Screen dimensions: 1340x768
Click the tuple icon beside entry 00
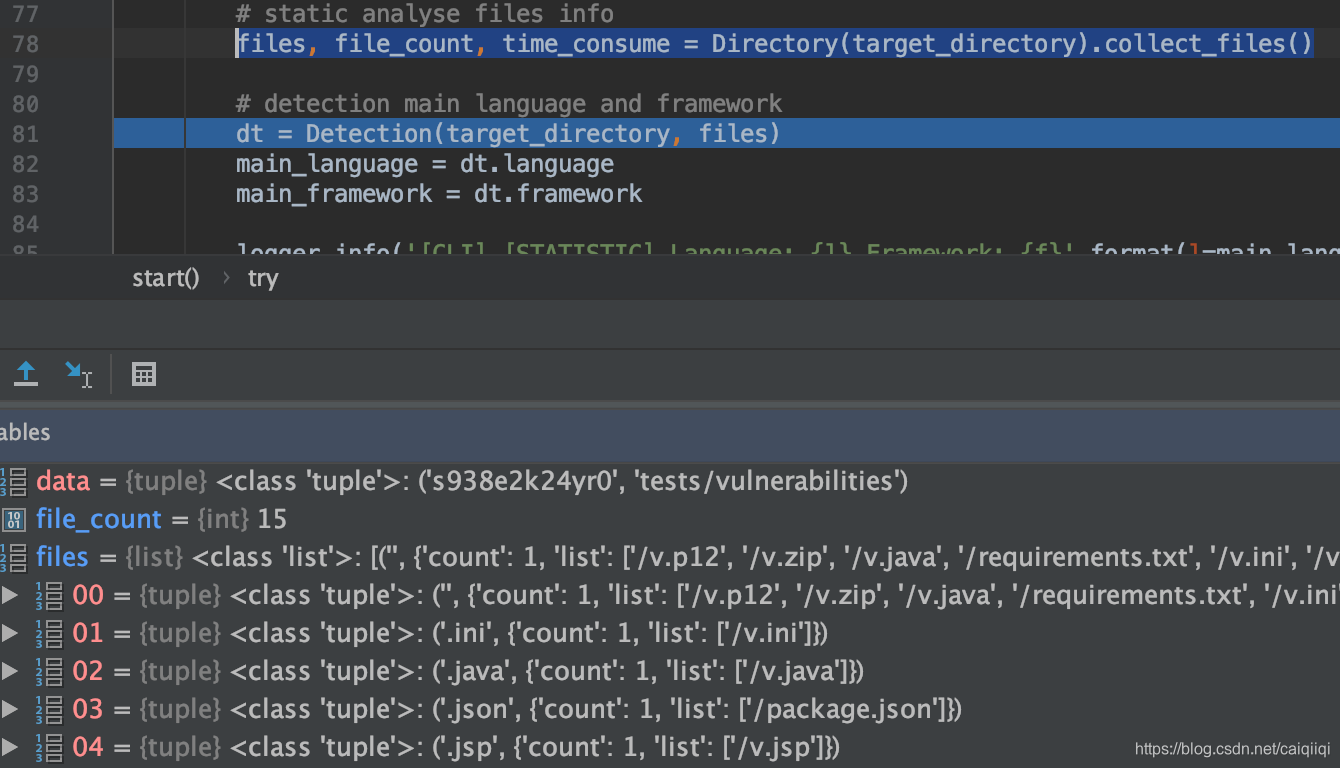pyautogui.click(x=49, y=595)
